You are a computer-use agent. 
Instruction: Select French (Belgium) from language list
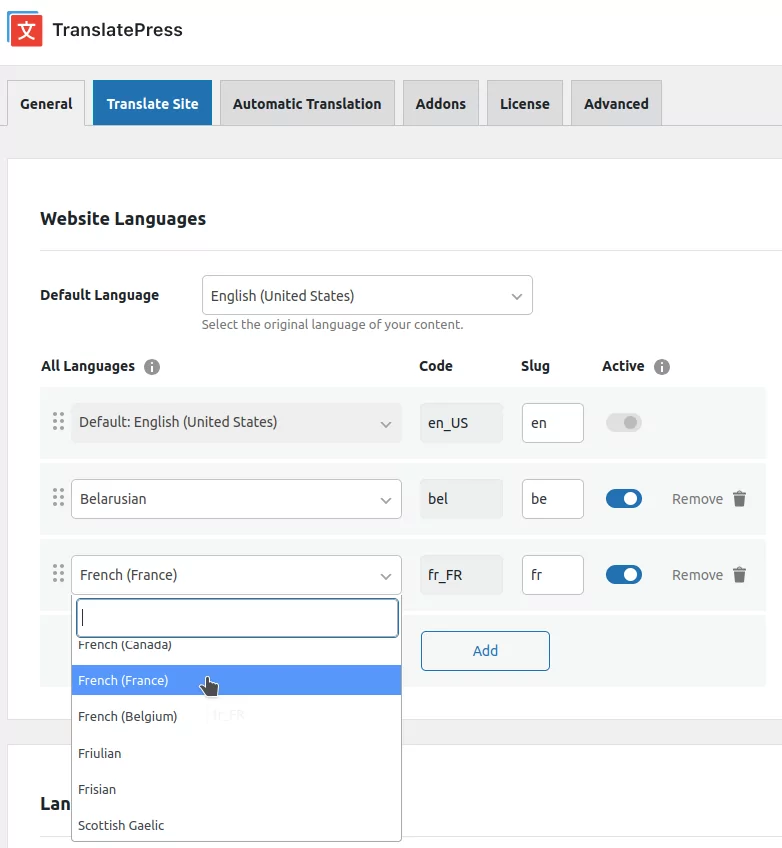(128, 717)
